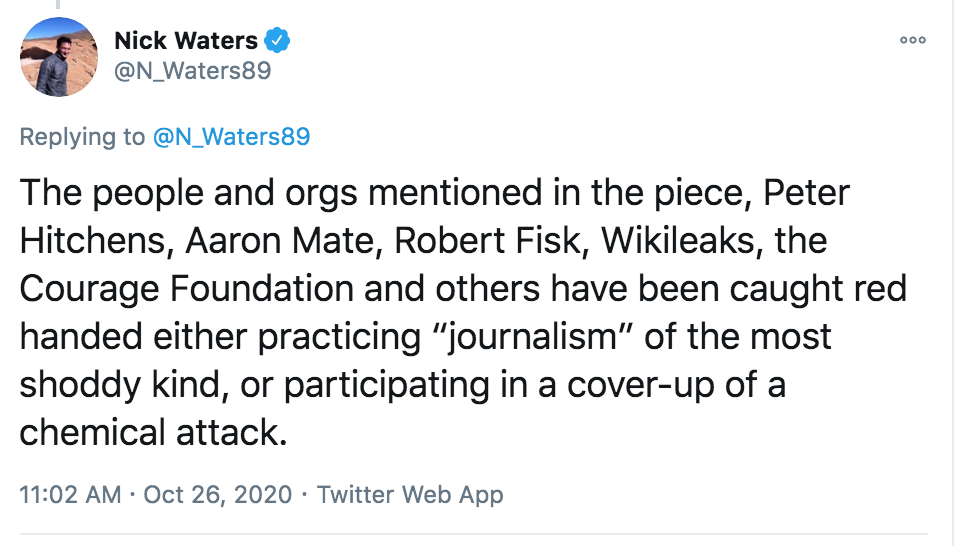Open Nick Waters' profile avatar photo
The width and height of the screenshot is (956, 546).
pyautogui.click(x=59, y=57)
